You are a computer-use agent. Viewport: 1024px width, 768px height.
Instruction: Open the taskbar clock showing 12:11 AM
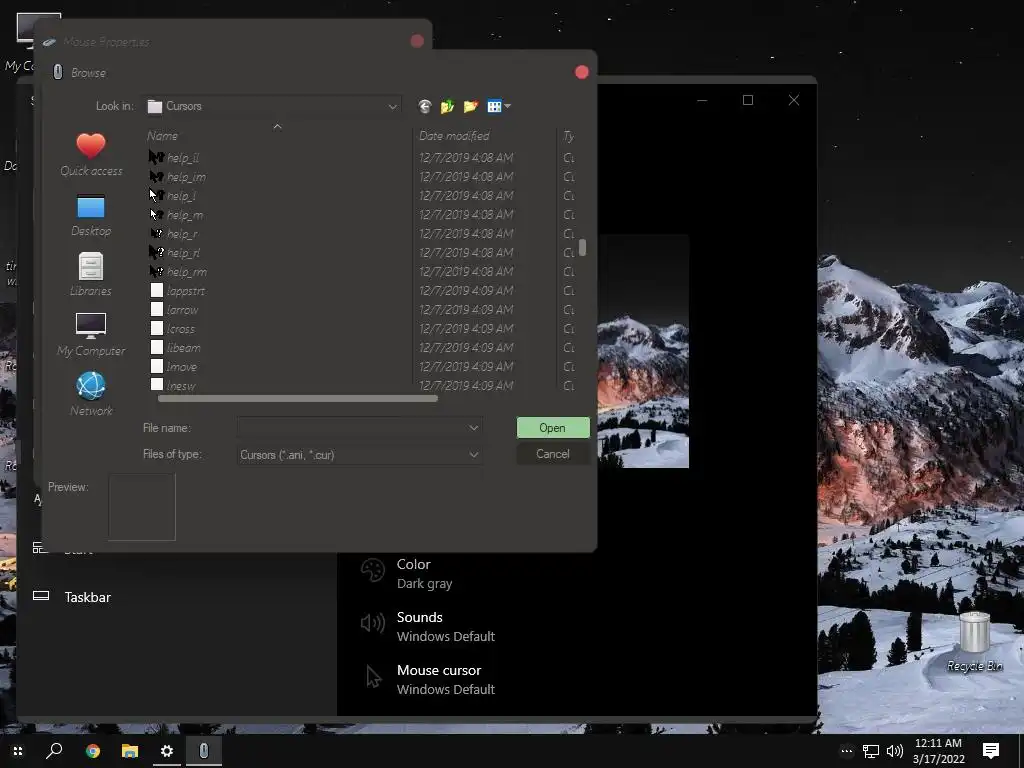click(938, 751)
